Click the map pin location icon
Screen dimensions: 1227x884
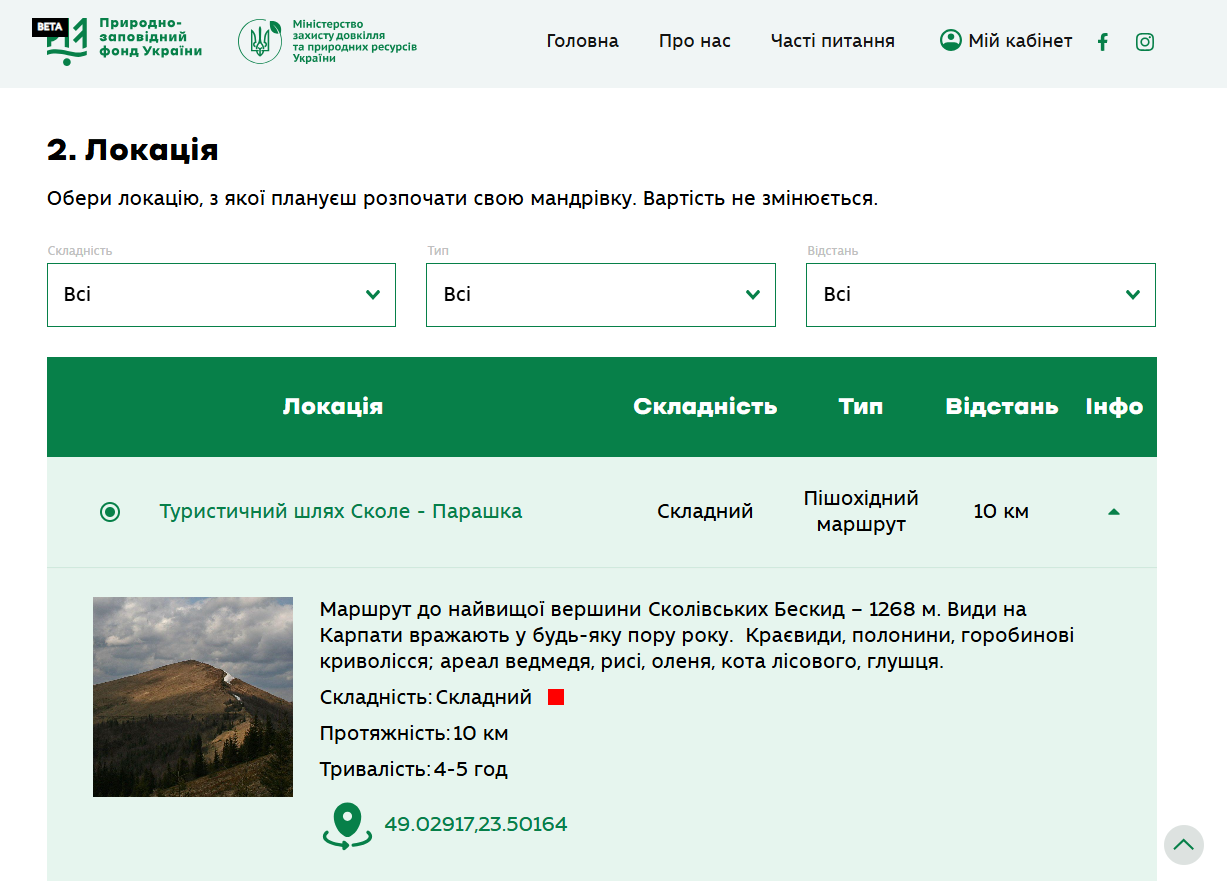tap(347, 826)
